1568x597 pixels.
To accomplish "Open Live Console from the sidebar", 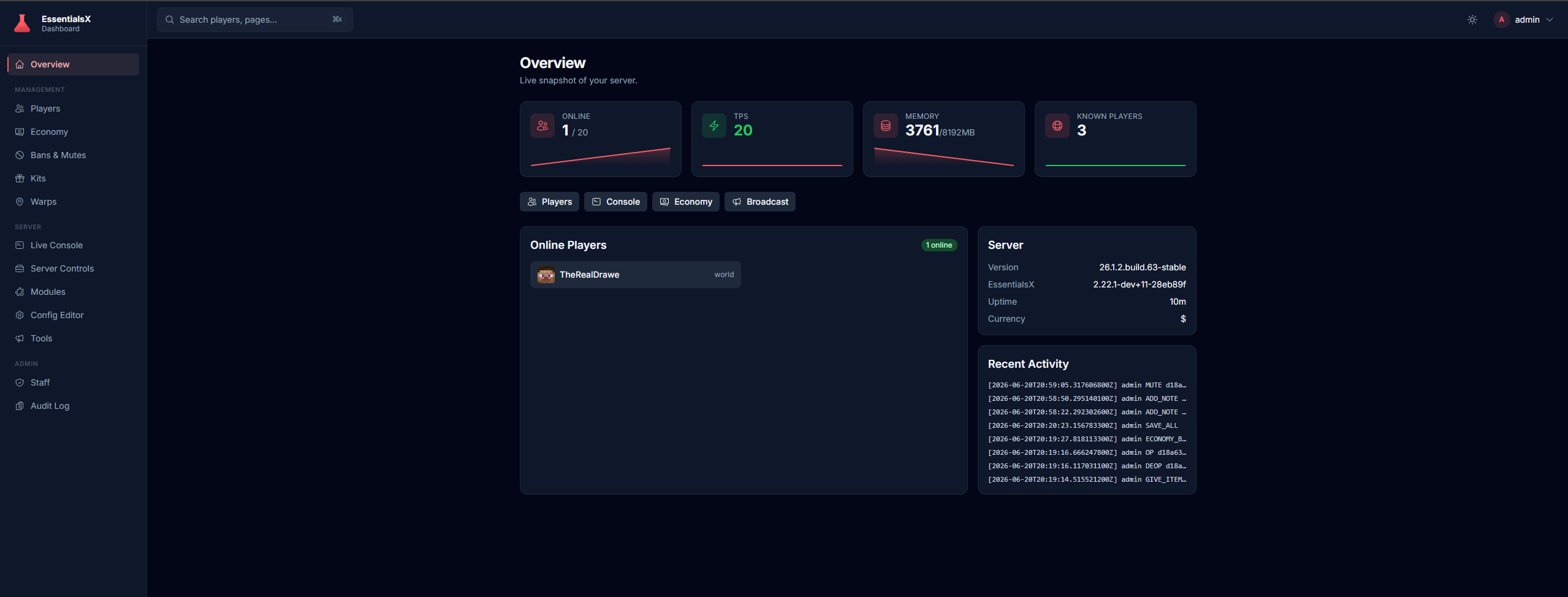I will (74, 245).
